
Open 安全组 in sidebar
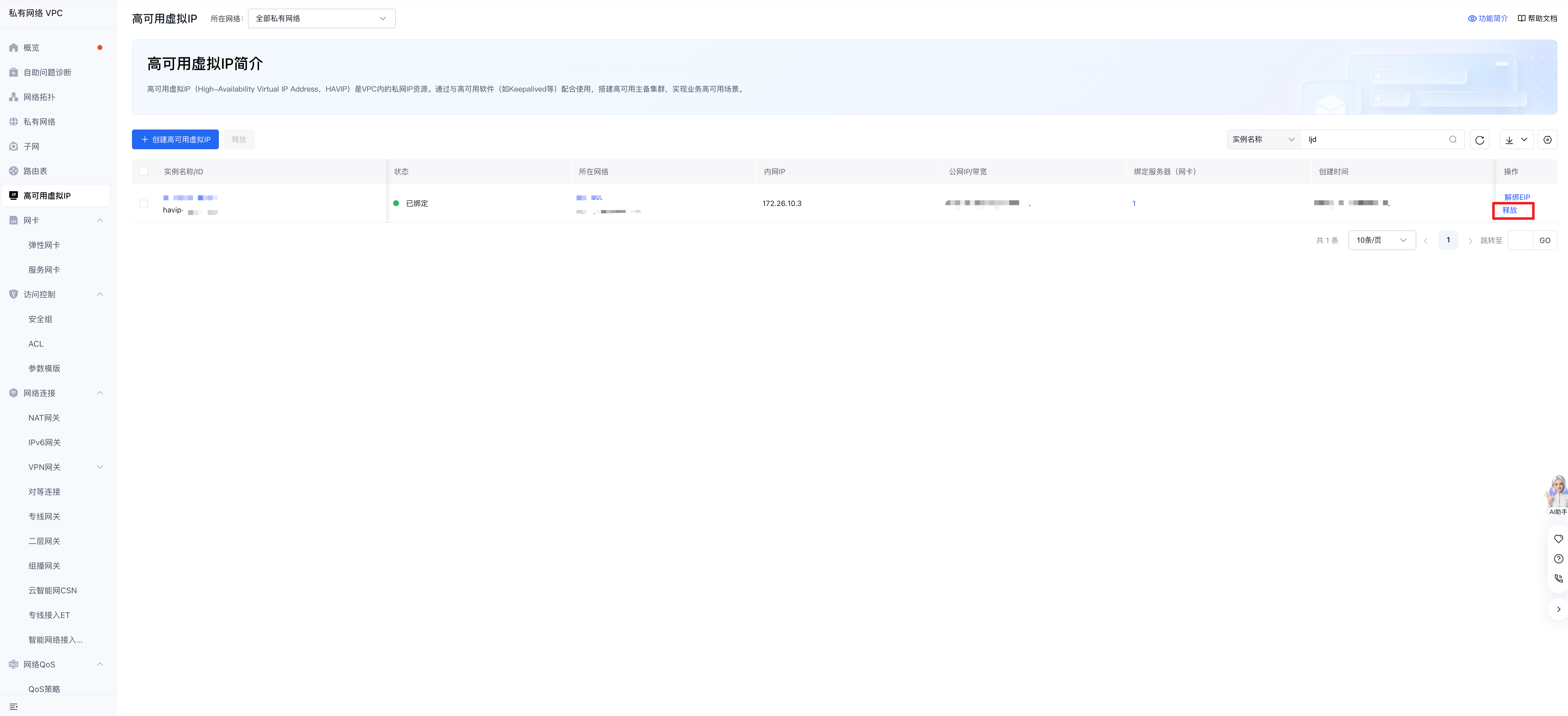(40, 319)
